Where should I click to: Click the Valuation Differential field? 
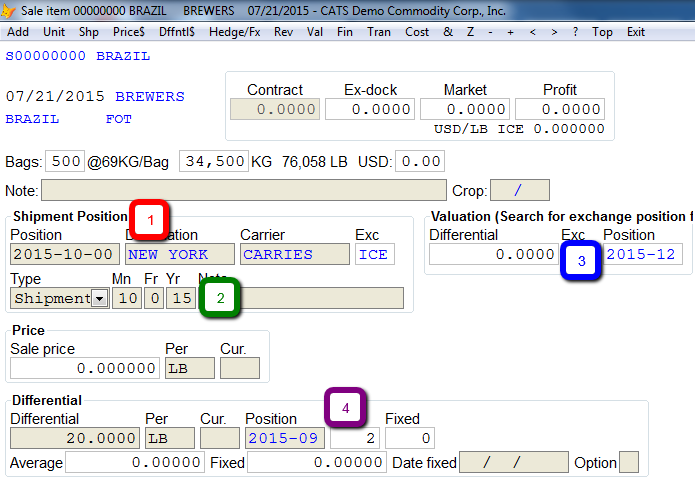493,254
